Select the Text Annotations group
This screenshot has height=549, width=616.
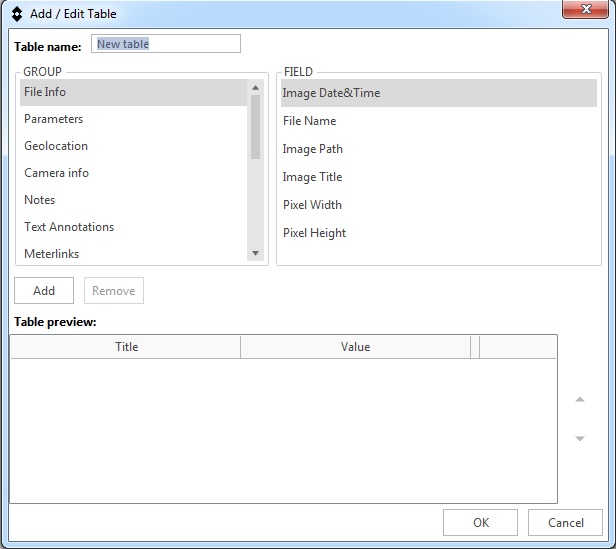(x=69, y=227)
